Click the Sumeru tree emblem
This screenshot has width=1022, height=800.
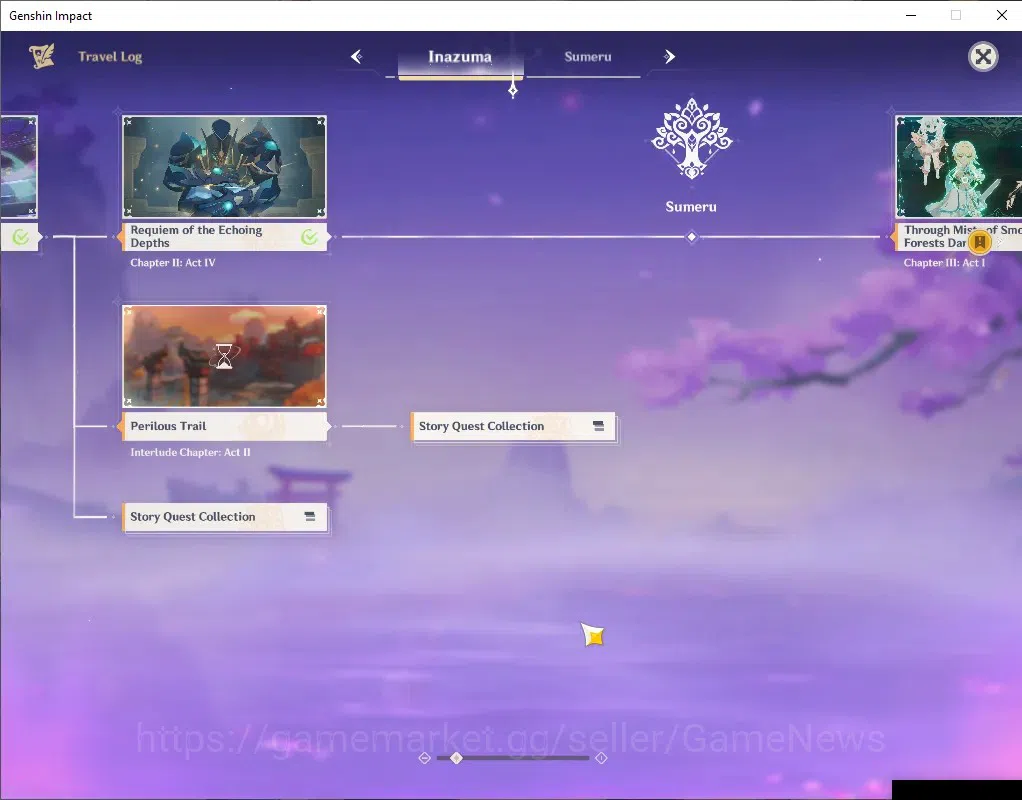click(692, 138)
